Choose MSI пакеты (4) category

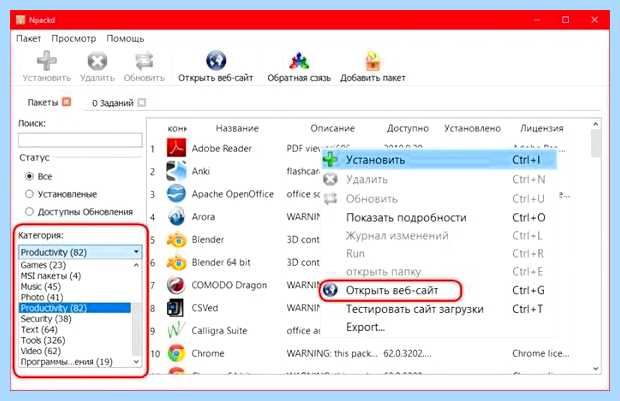click(51, 275)
